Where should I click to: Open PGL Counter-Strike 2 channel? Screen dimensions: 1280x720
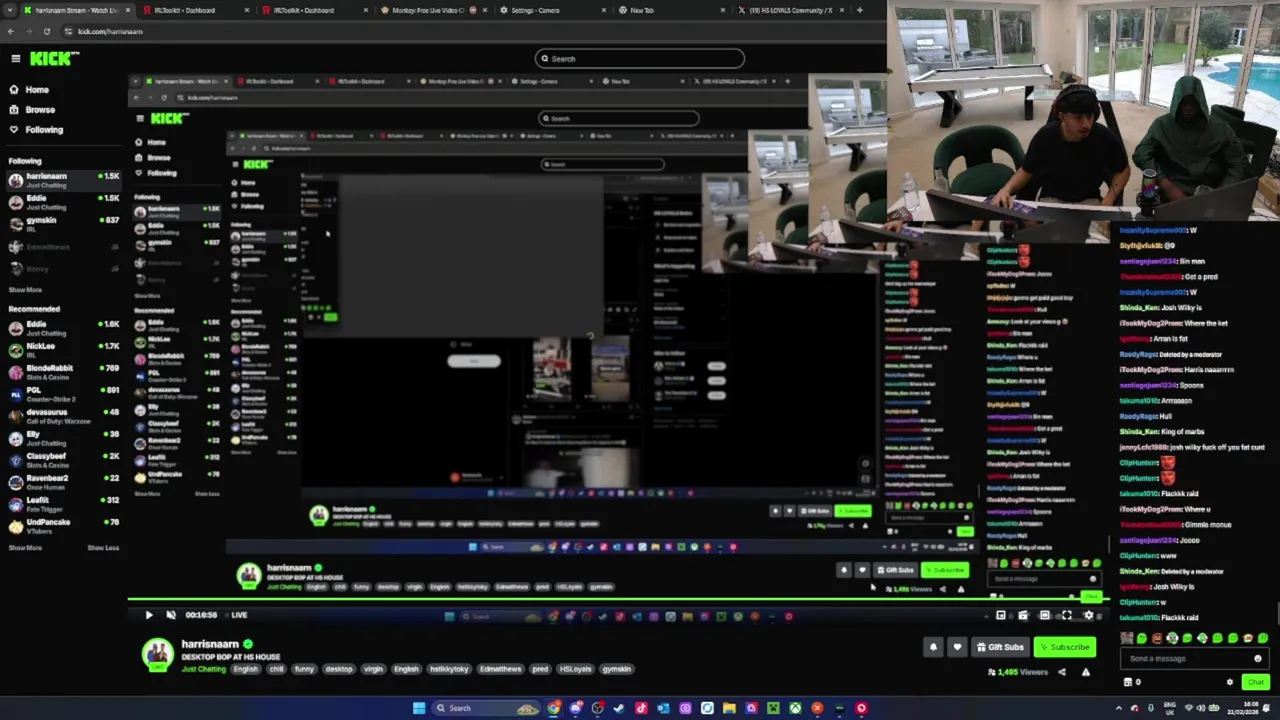tap(62, 394)
